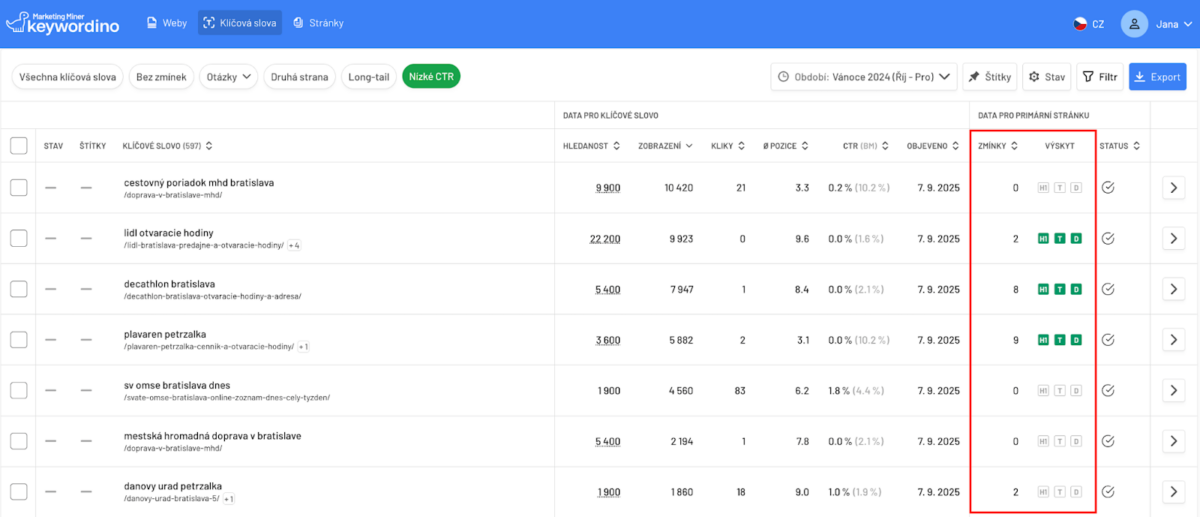The height and width of the screenshot is (517, 1200).
Task: Click status check icon for lidl otvaracie hodiny
Action: [x=1107, y=238]
